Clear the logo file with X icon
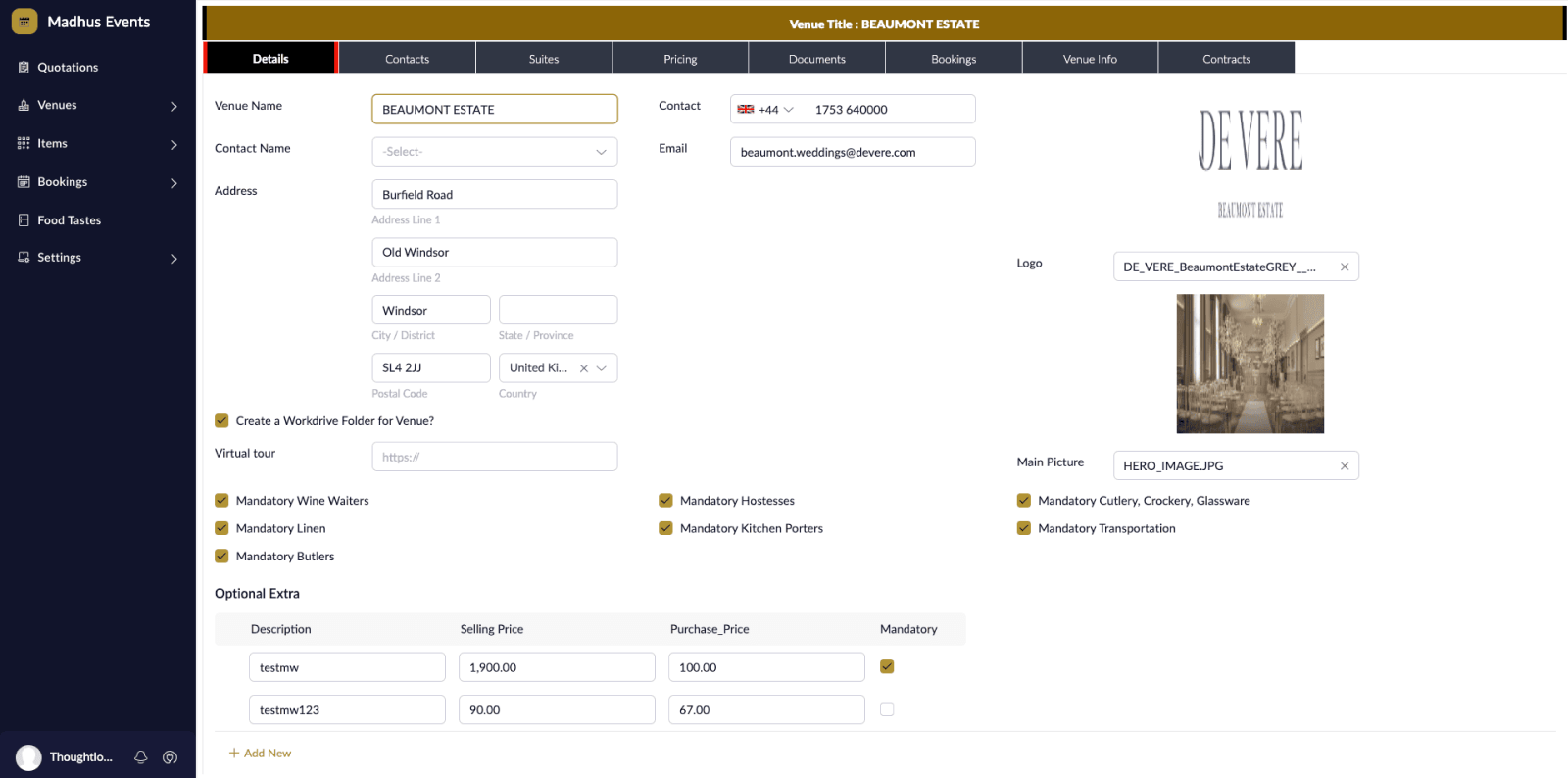Screen dimensions: 1568x778 point(1345,267)
